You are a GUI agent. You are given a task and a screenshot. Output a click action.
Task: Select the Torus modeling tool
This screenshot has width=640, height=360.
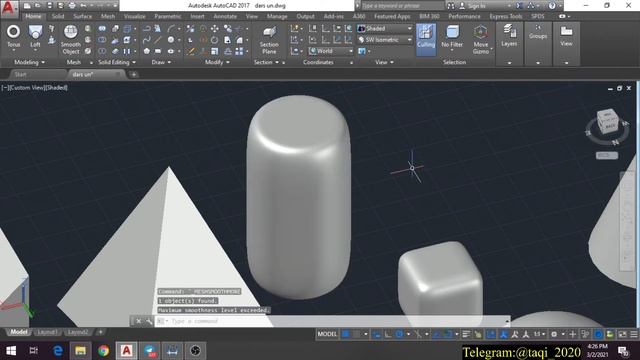13,37
